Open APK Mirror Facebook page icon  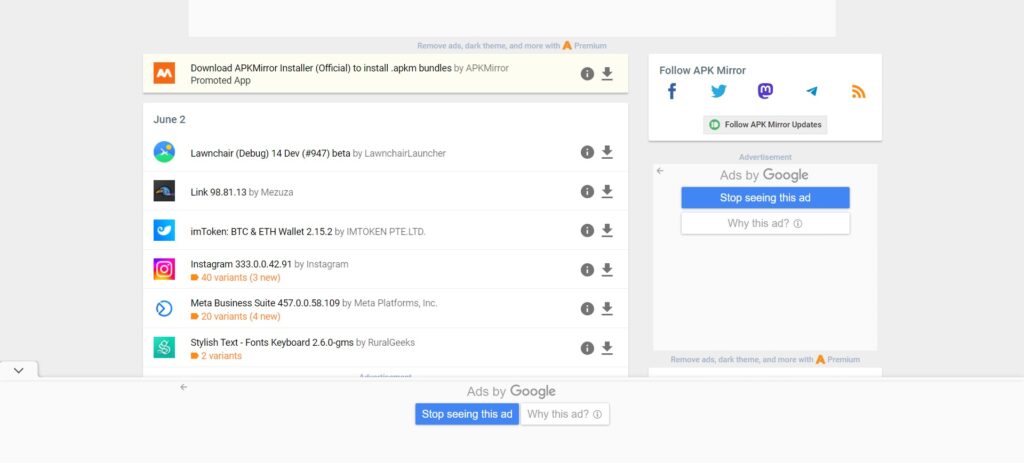click(671, 91)
